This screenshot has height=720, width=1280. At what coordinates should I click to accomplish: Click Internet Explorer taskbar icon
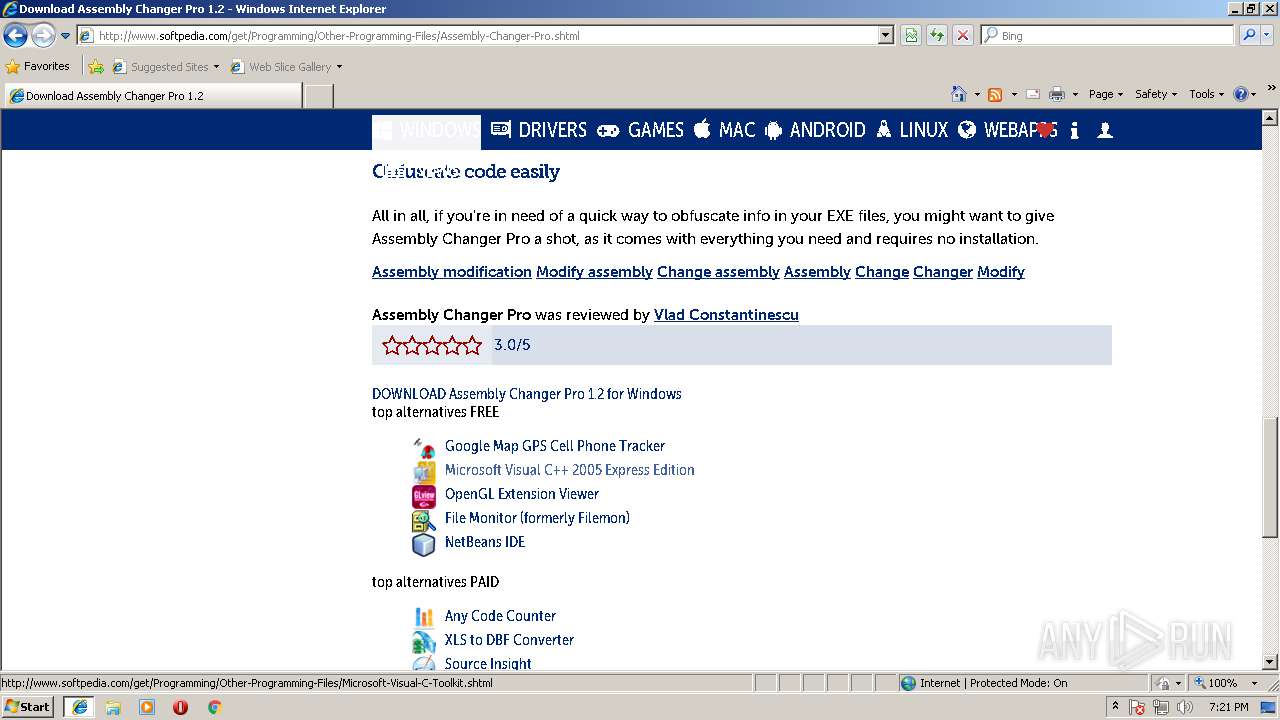tap(79, 706)
